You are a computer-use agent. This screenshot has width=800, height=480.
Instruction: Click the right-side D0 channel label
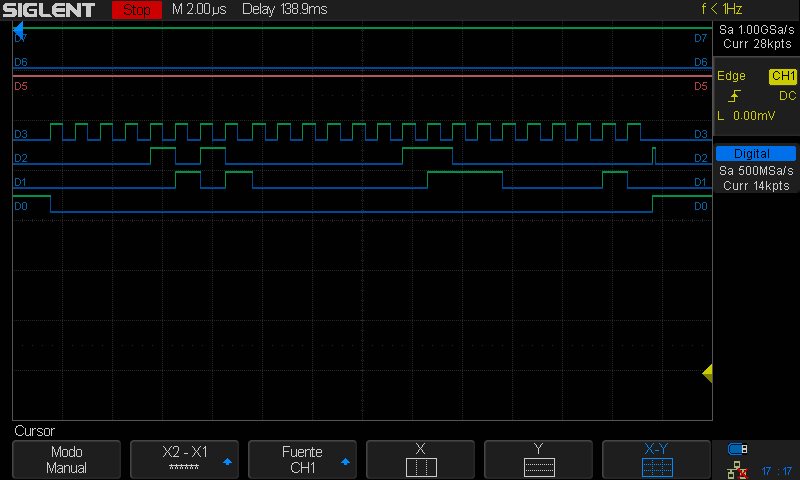tap(701, 206)
